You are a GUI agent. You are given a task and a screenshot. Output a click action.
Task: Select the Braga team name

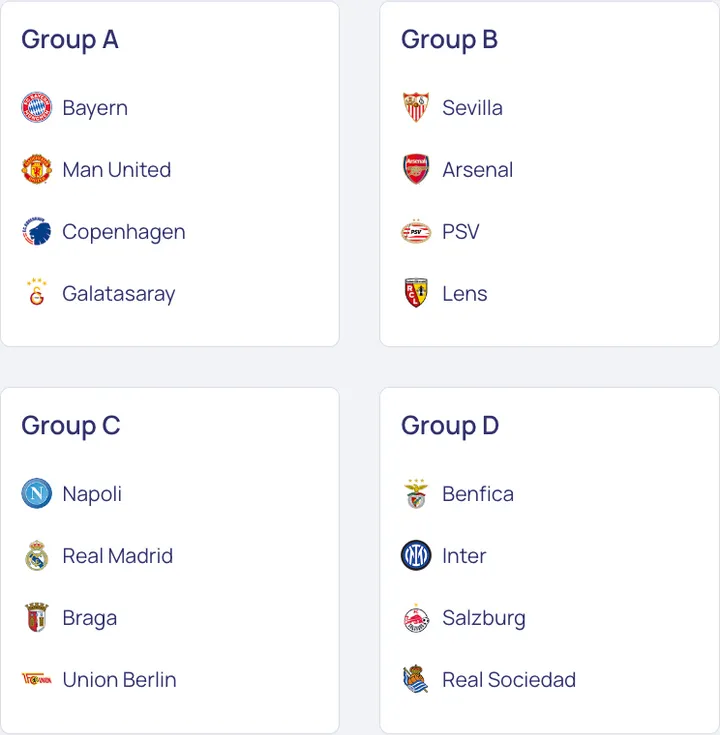coord(89,618)
